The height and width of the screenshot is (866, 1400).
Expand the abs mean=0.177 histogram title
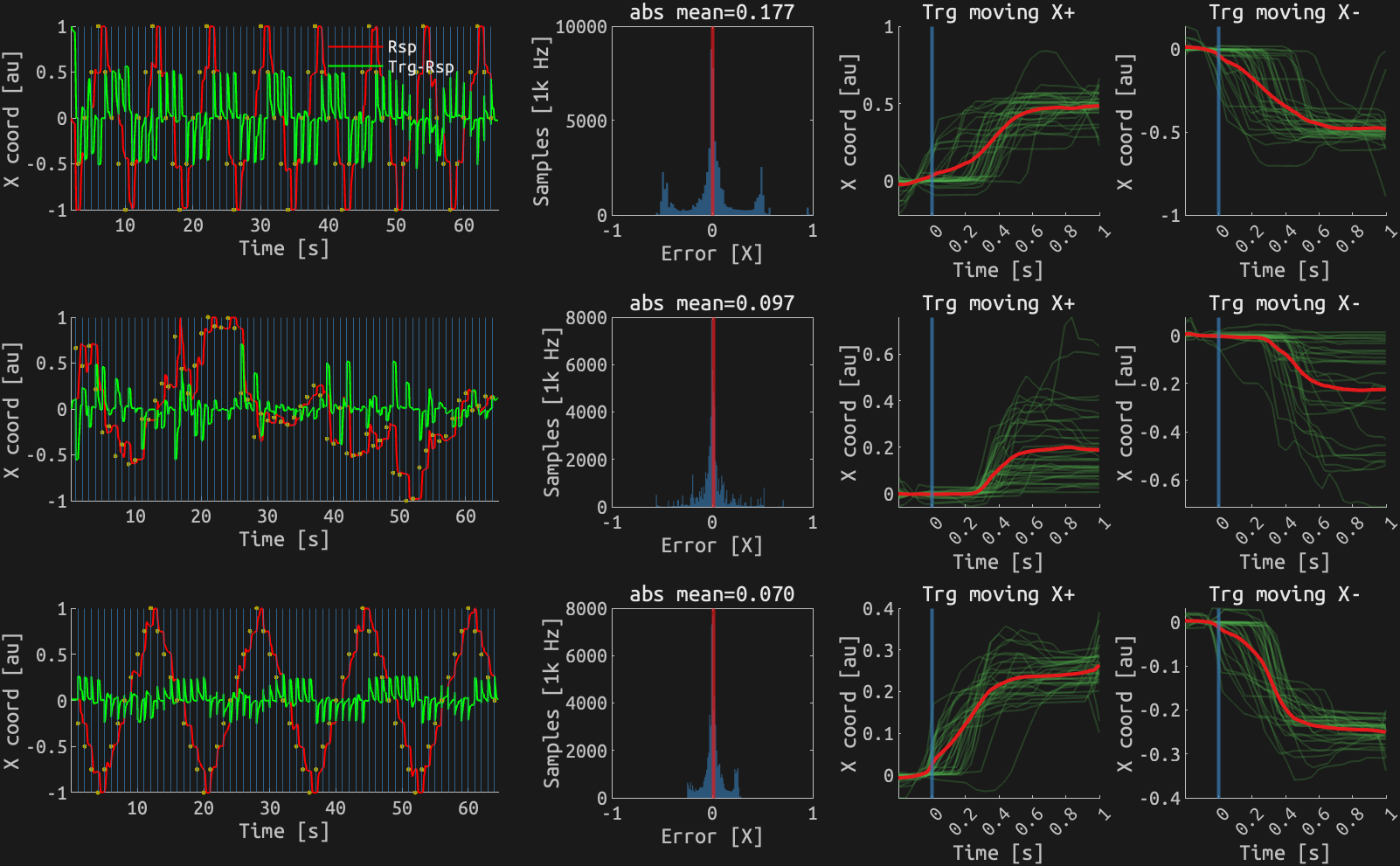713,13
